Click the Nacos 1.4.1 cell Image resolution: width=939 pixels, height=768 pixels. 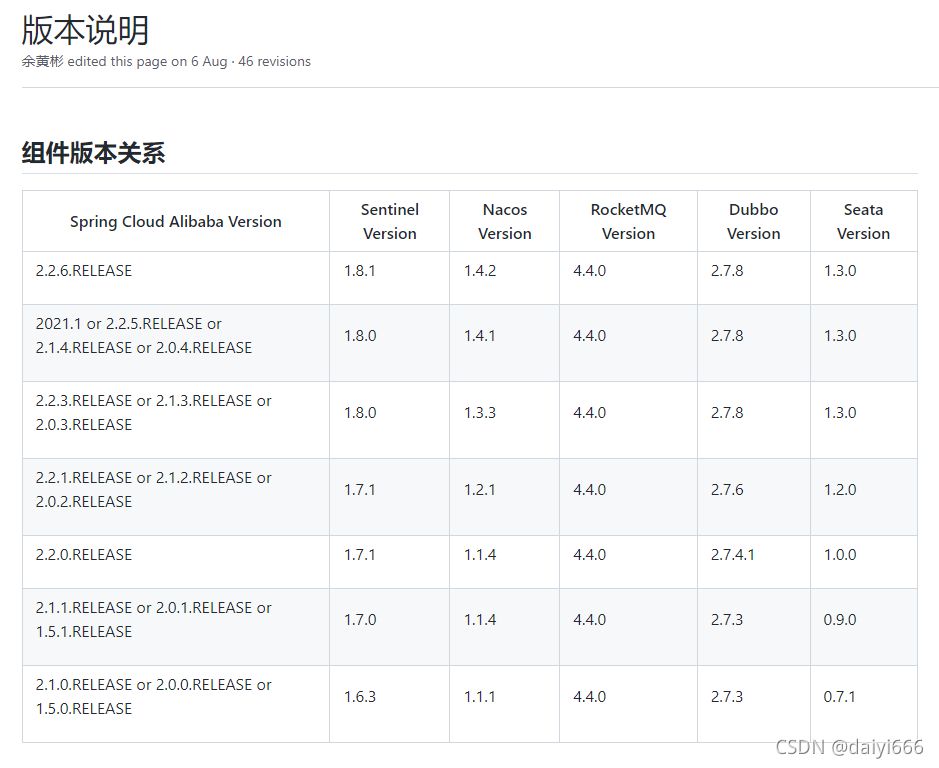(504, 343)
